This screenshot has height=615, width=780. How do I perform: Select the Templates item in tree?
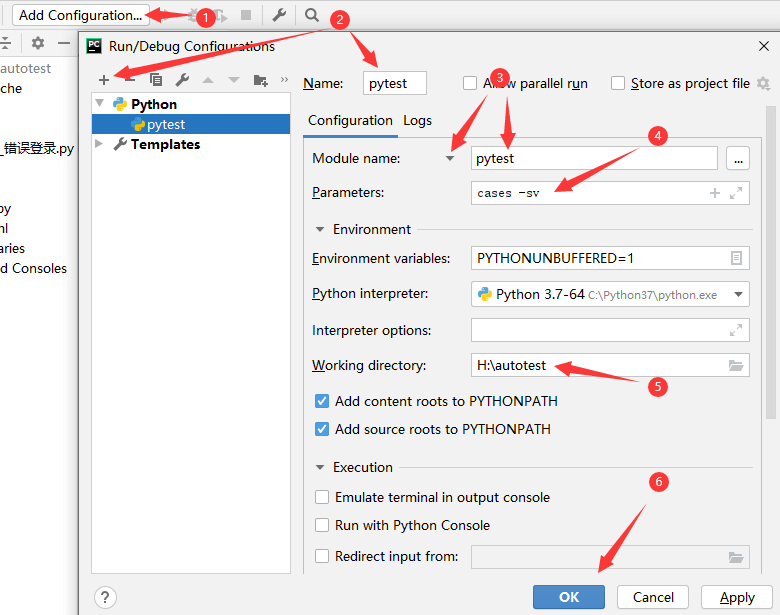point(165,144)
